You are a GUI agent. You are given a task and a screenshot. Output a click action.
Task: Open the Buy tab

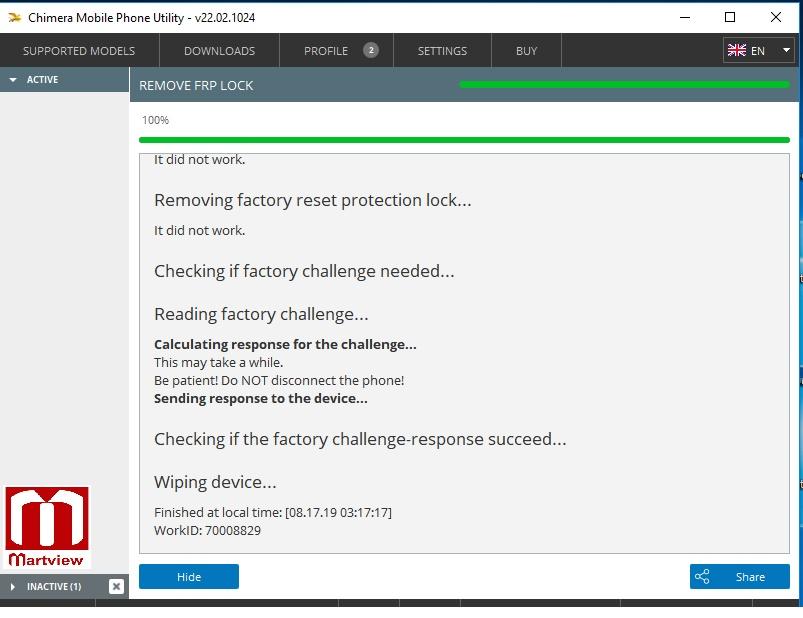(526, 51)
